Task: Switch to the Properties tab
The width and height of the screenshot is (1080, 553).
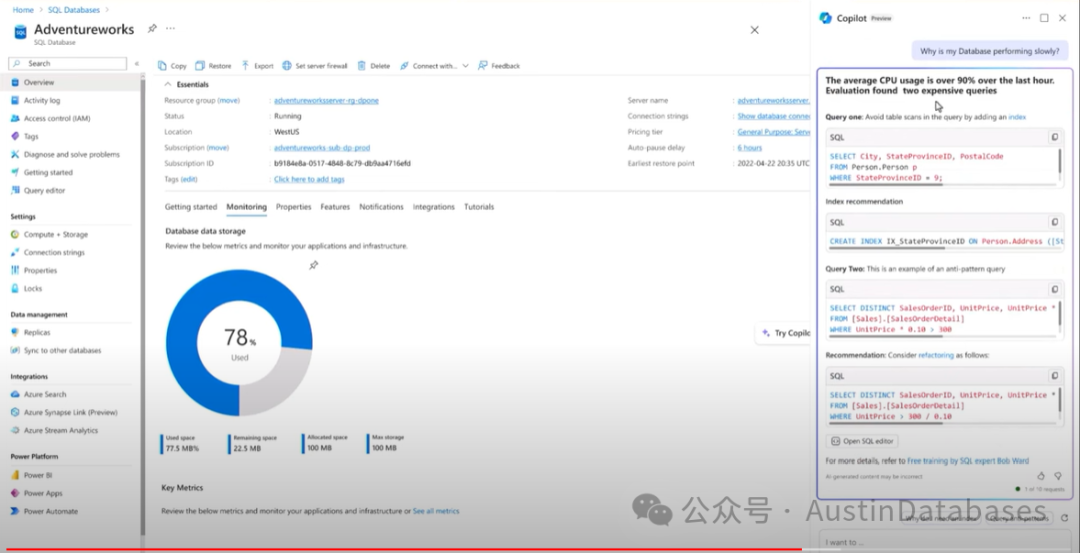Action: [293, 207]
